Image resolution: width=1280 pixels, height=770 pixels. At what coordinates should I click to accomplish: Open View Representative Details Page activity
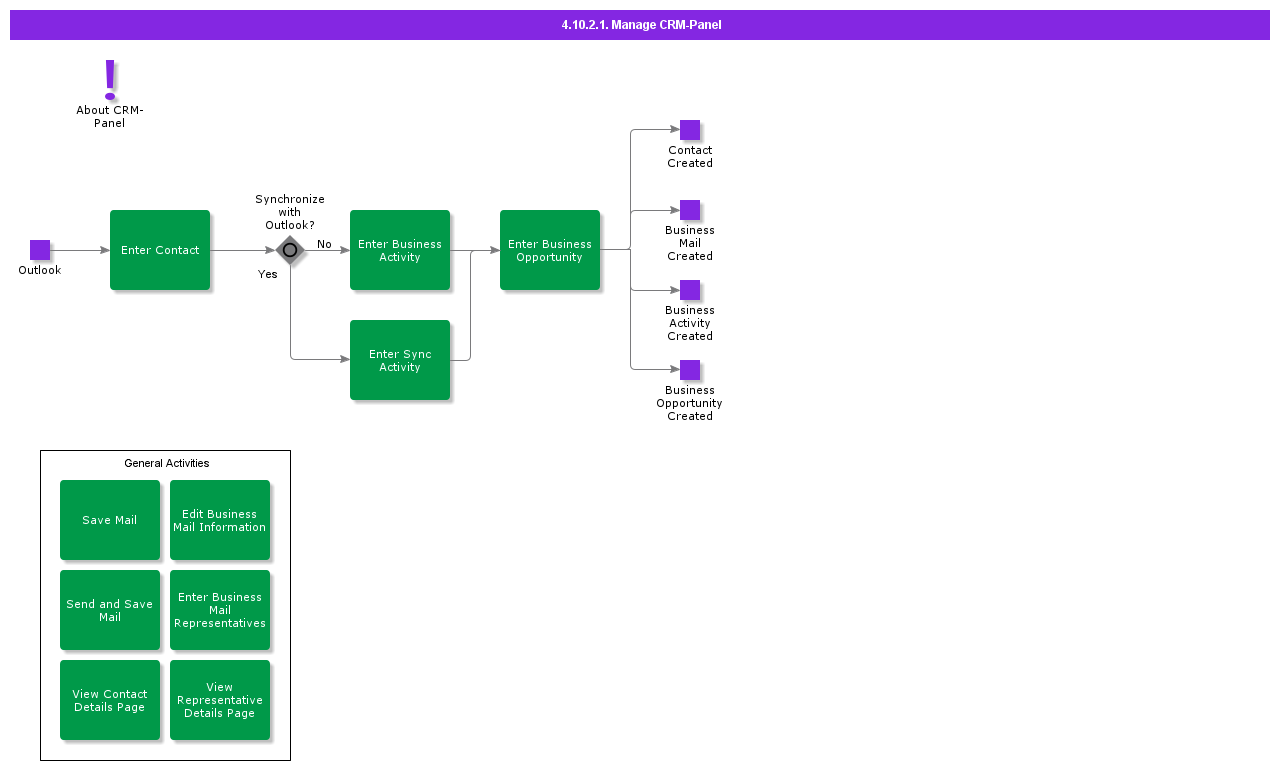220,700
